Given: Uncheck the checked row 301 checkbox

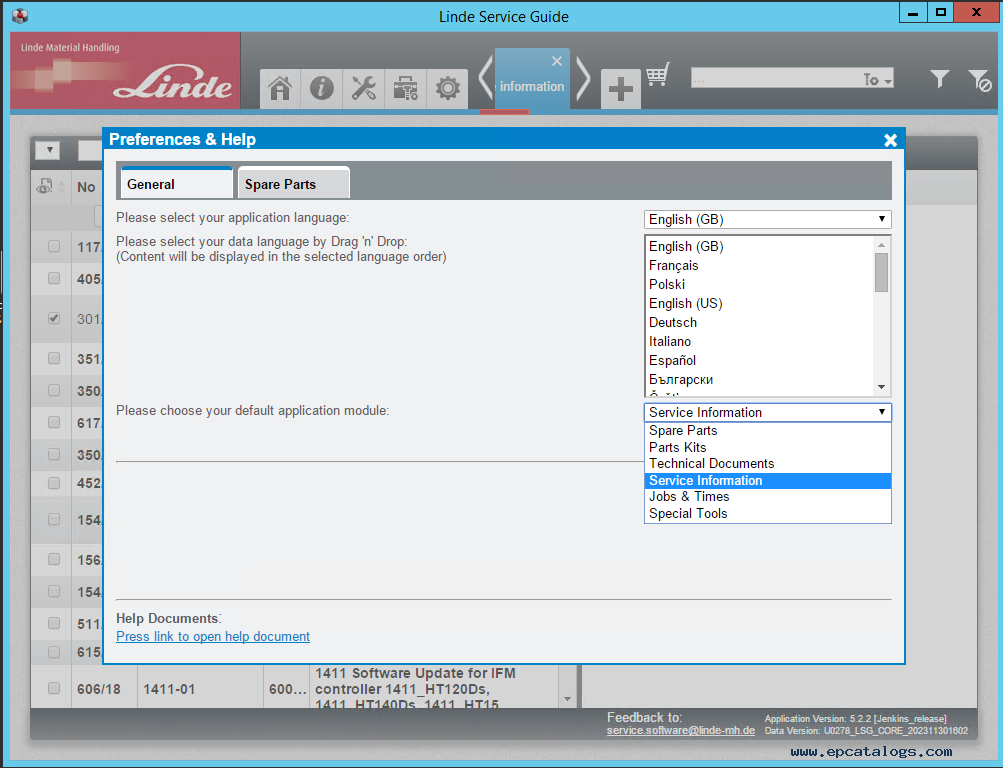Looking at the screenshot, I should 54,318.
